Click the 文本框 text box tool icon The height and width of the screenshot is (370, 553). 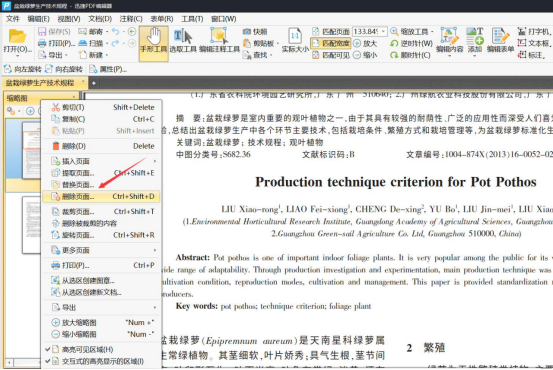pos(522,43)
